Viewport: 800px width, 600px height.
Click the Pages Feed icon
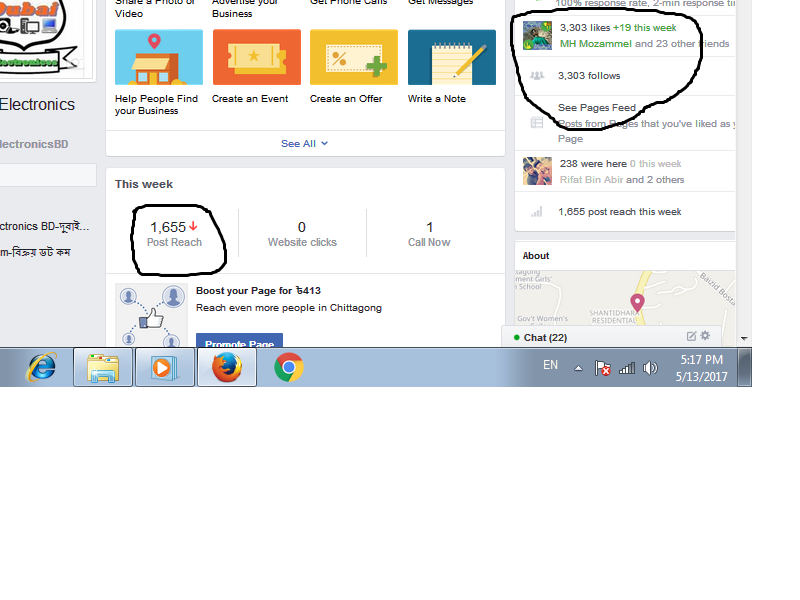(x=537, y=123)
